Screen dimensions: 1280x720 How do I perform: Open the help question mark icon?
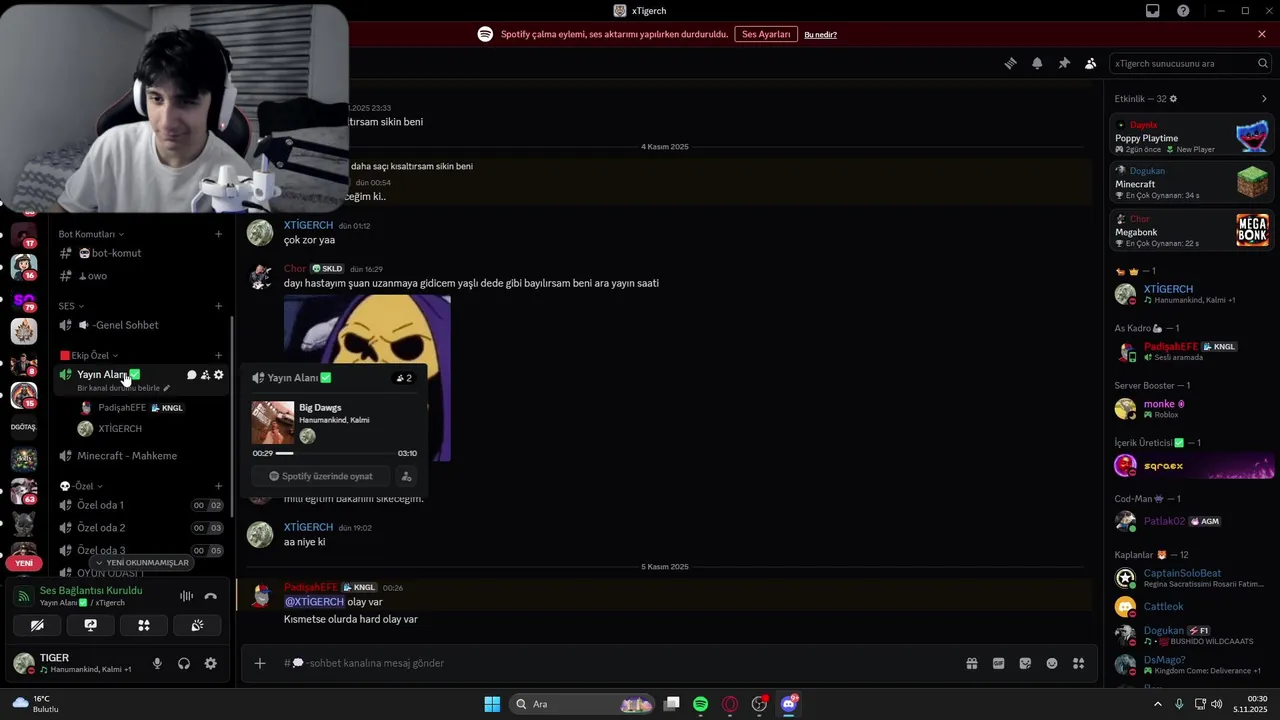pos(1184,11)
